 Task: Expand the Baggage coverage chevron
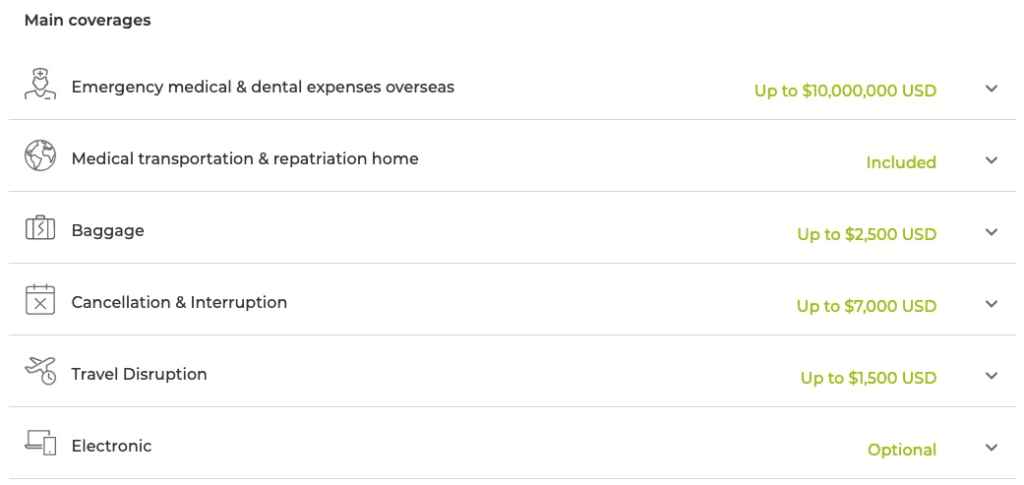(x=991, y=232)
